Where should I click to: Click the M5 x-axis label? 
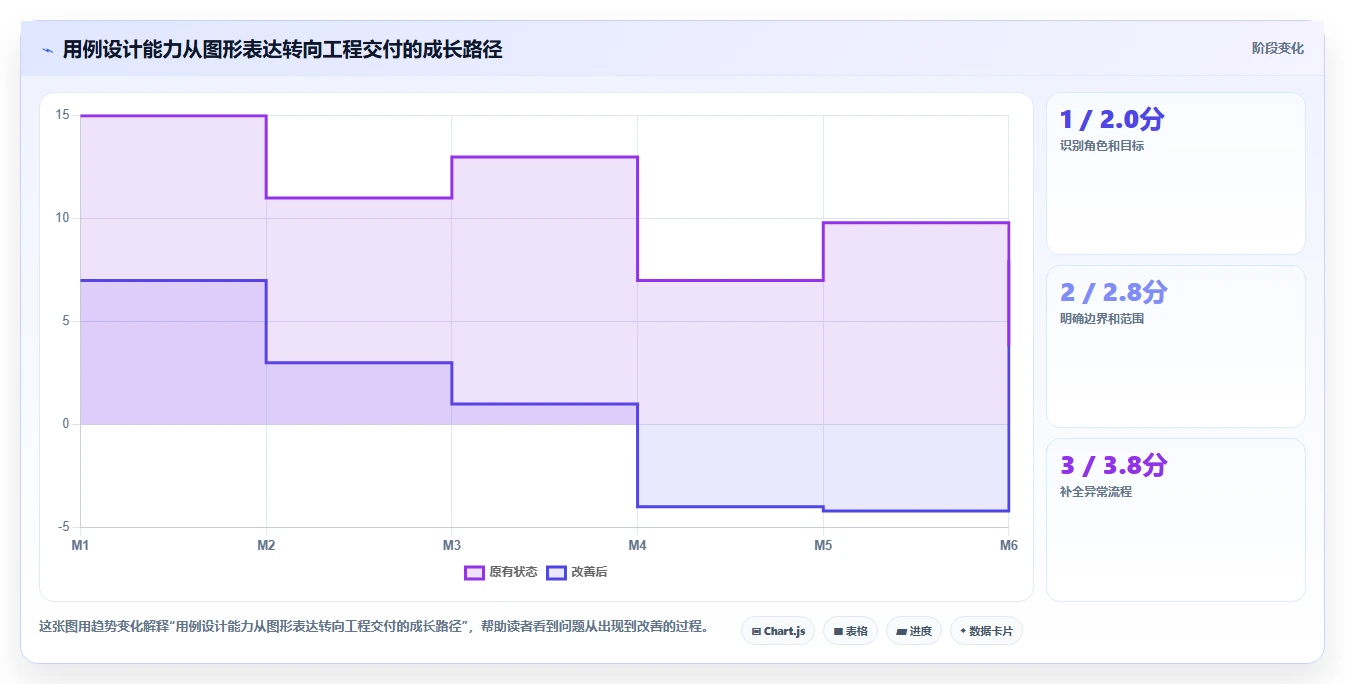coord(823,545)
